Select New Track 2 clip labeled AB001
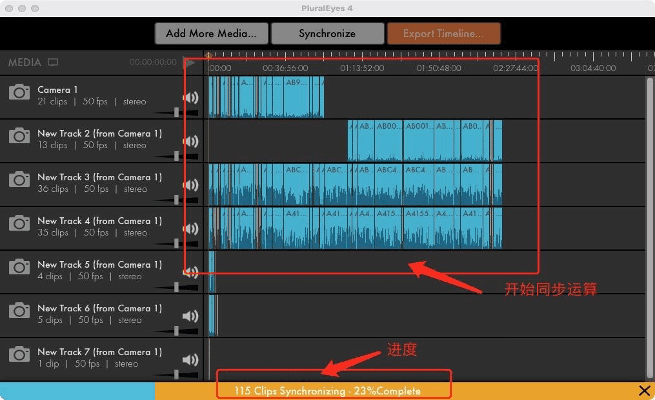 pos(419,141)
